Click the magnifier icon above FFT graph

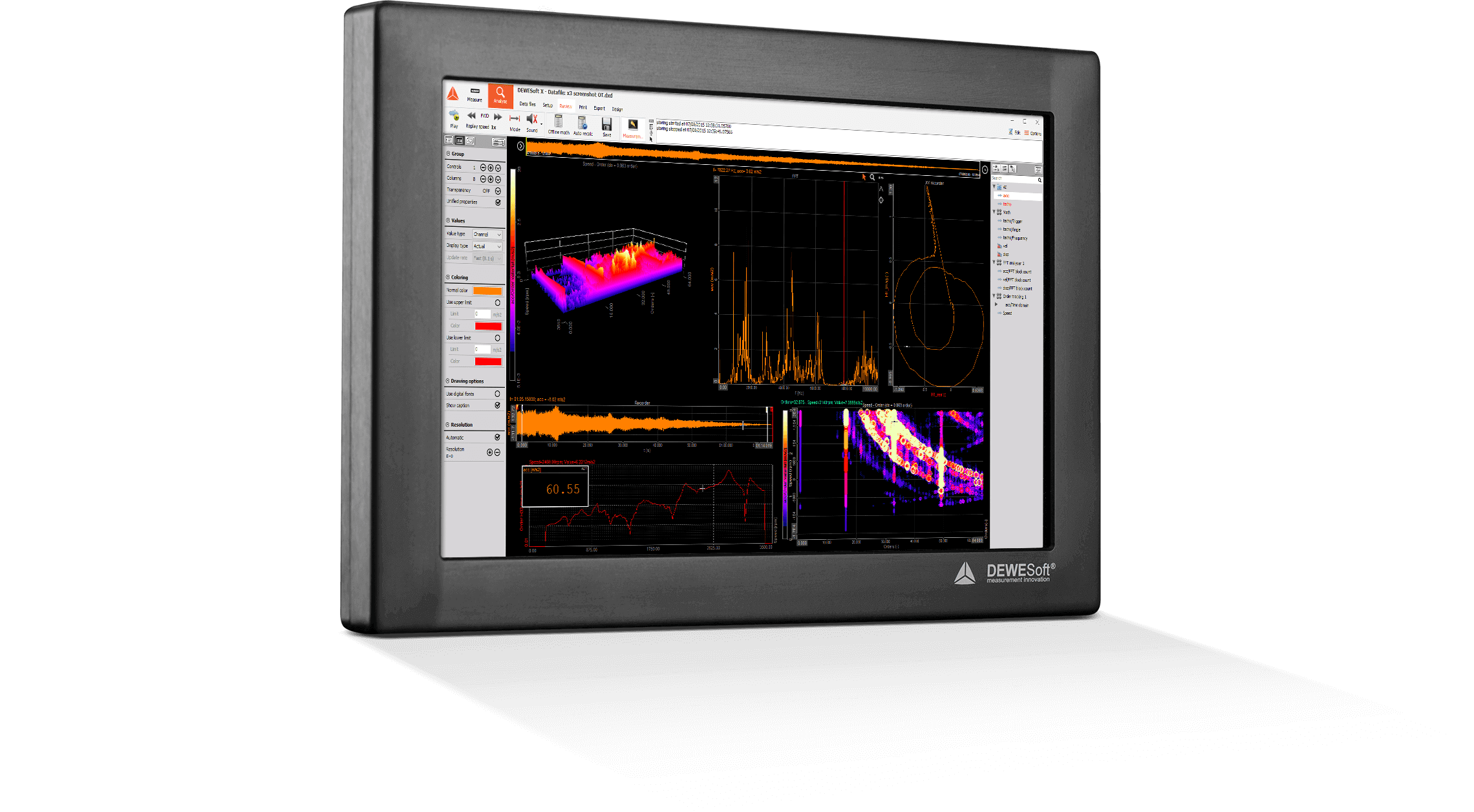coord(872,177)
